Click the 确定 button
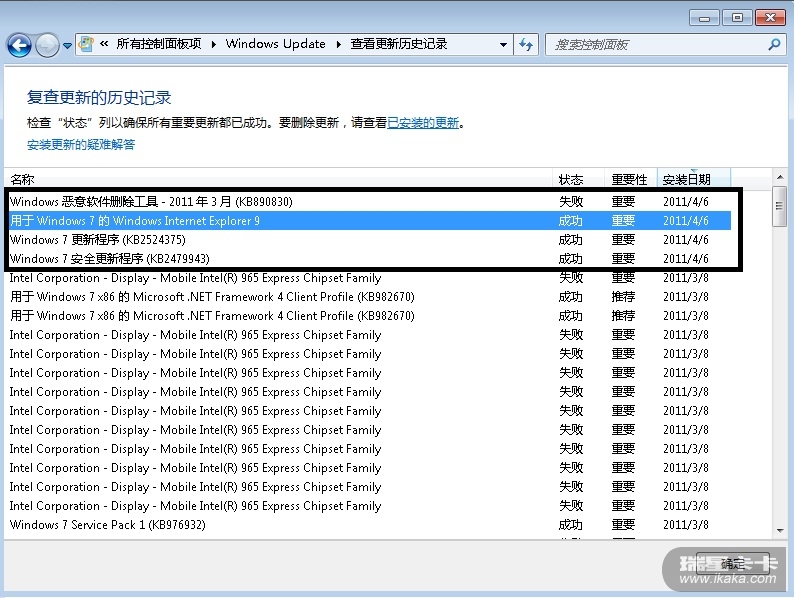 [x=733, y=563]
